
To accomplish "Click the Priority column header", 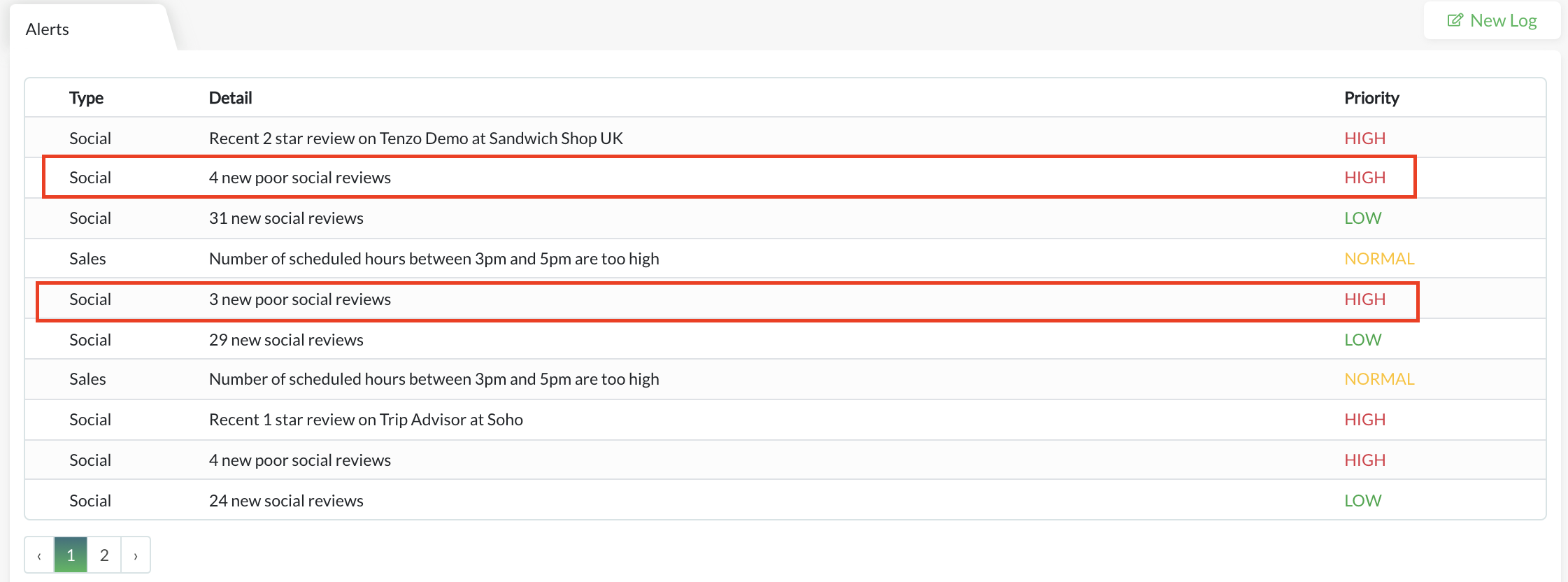I will (x=1371, y=98).
